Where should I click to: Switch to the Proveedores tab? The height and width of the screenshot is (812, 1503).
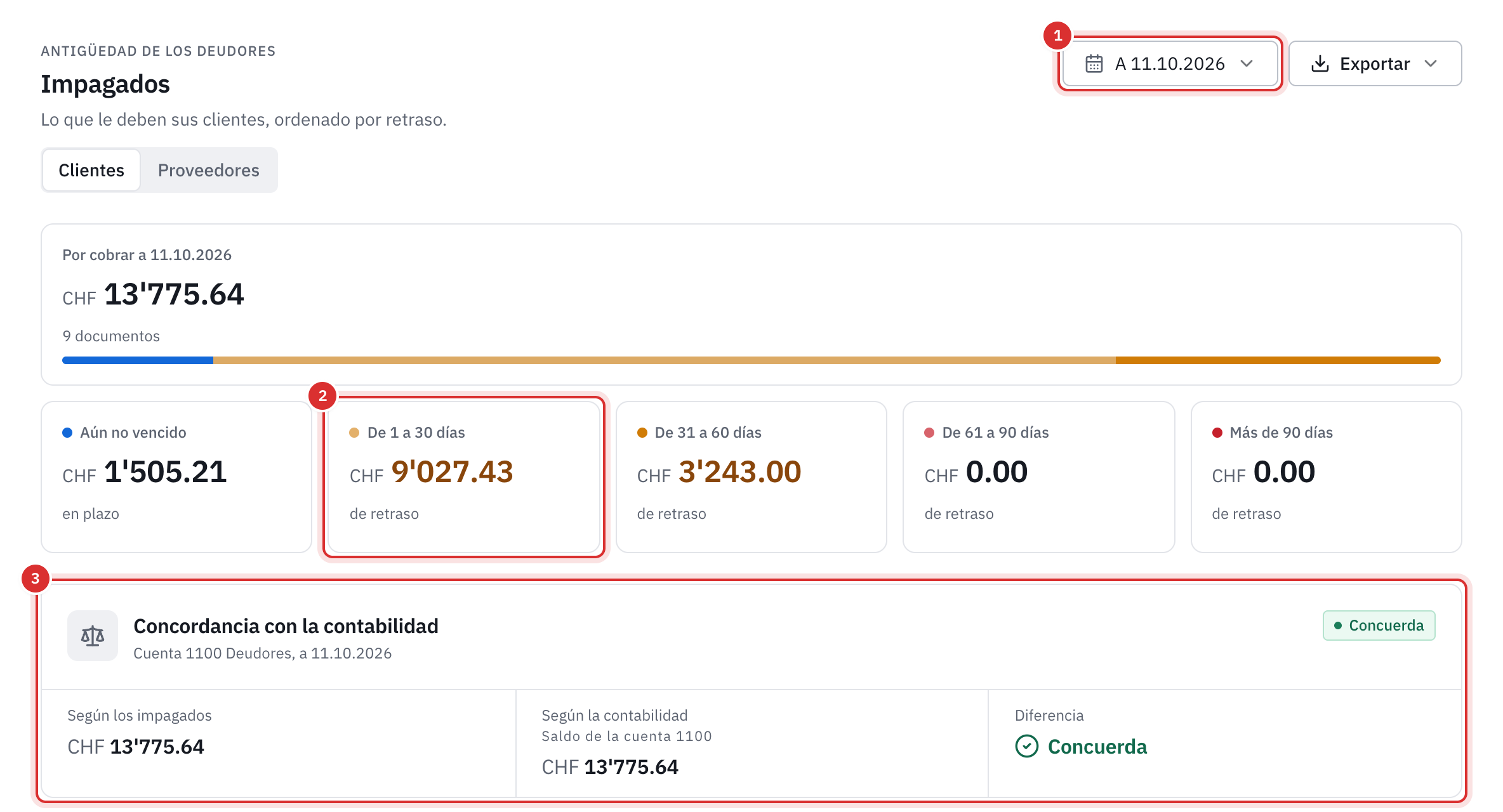point(208,170)
